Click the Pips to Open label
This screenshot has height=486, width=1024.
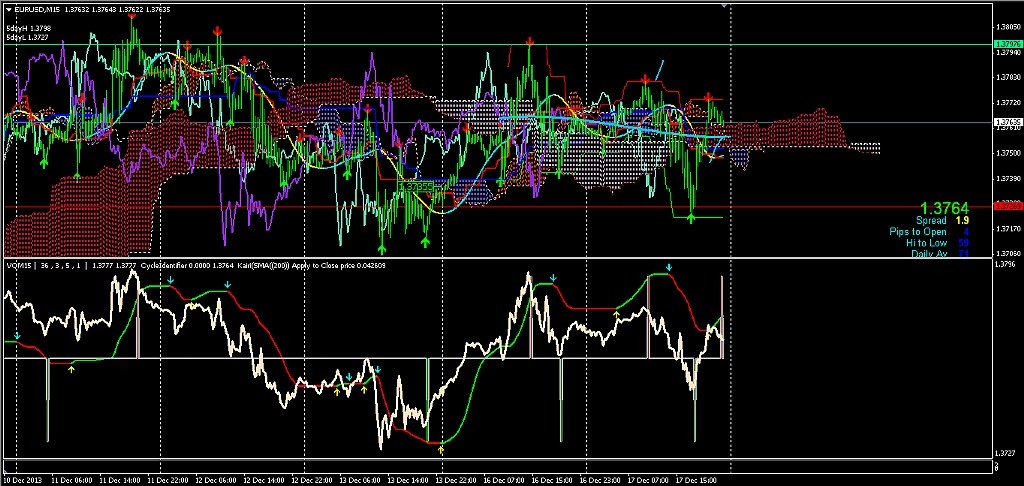point(918,232)
